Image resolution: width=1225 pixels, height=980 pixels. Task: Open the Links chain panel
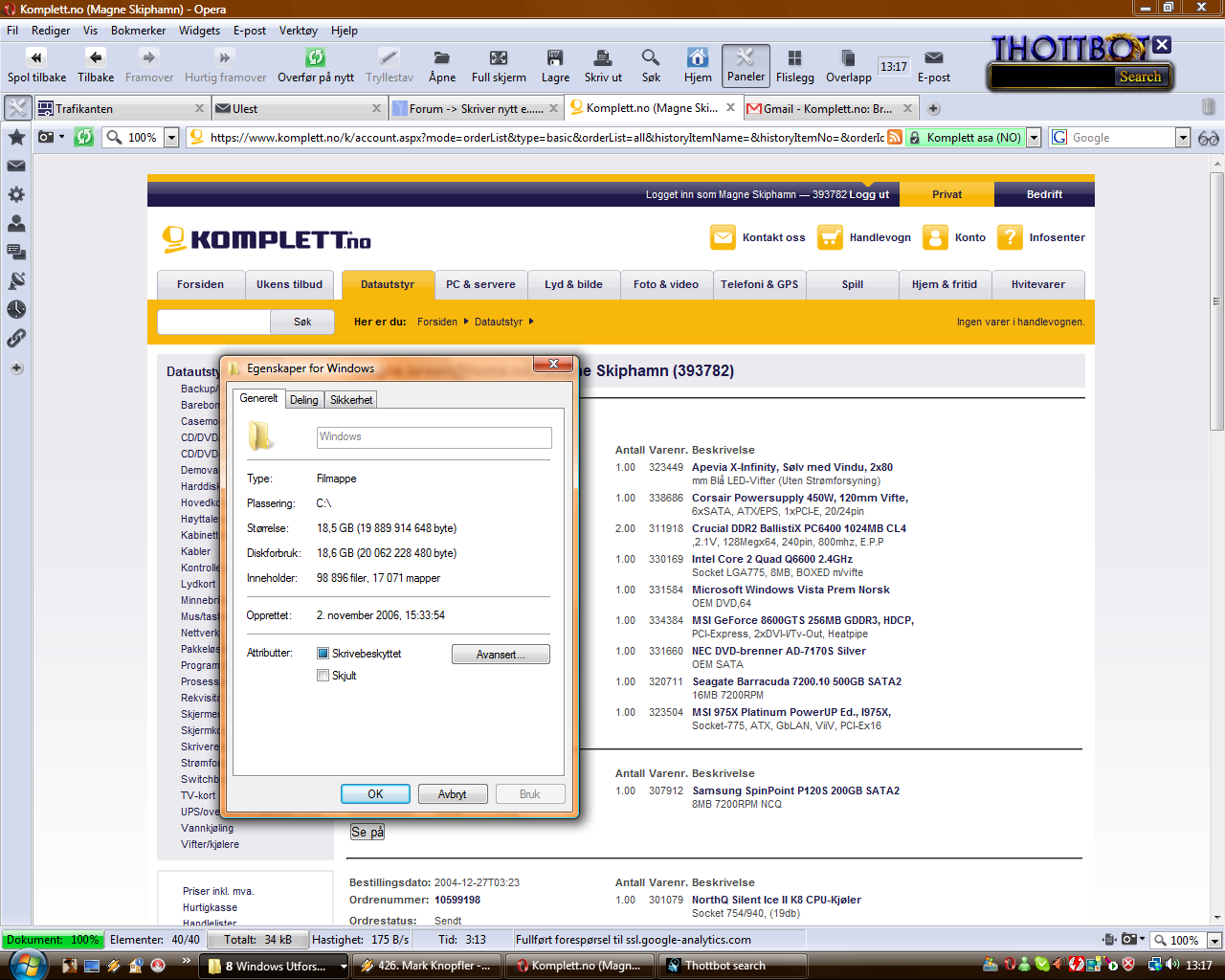16,338
